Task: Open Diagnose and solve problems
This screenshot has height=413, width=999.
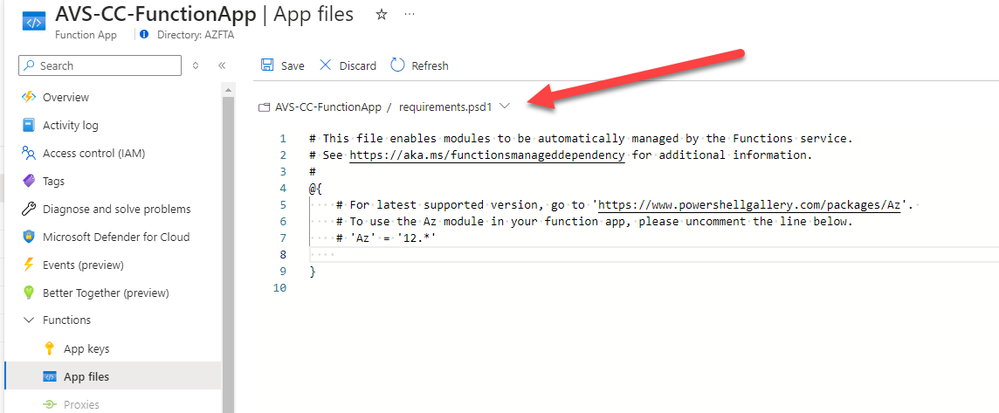Action: tap(117, 209)
